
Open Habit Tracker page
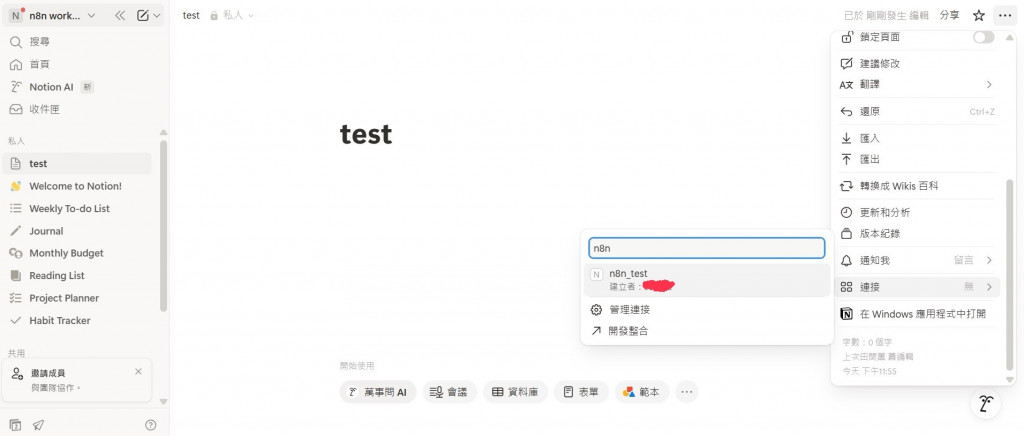[x=77, y=320]
